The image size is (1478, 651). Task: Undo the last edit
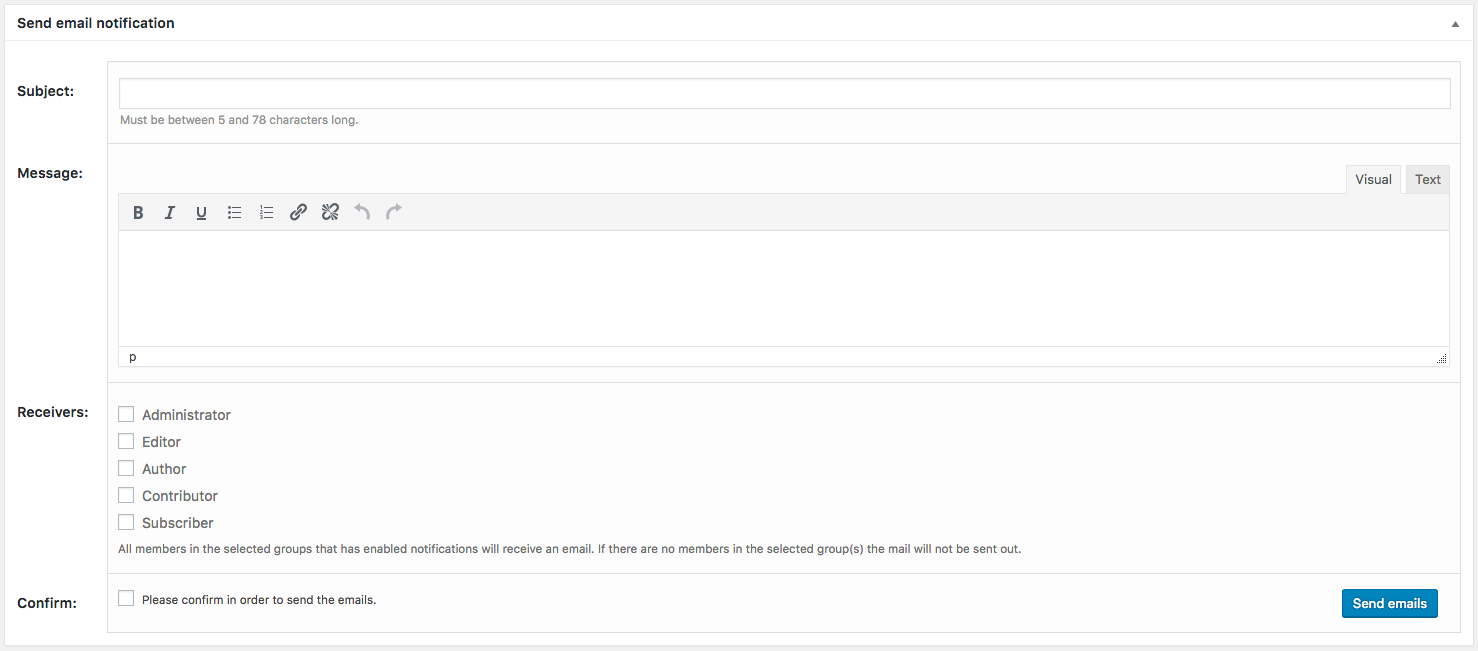tap(362, 212)
